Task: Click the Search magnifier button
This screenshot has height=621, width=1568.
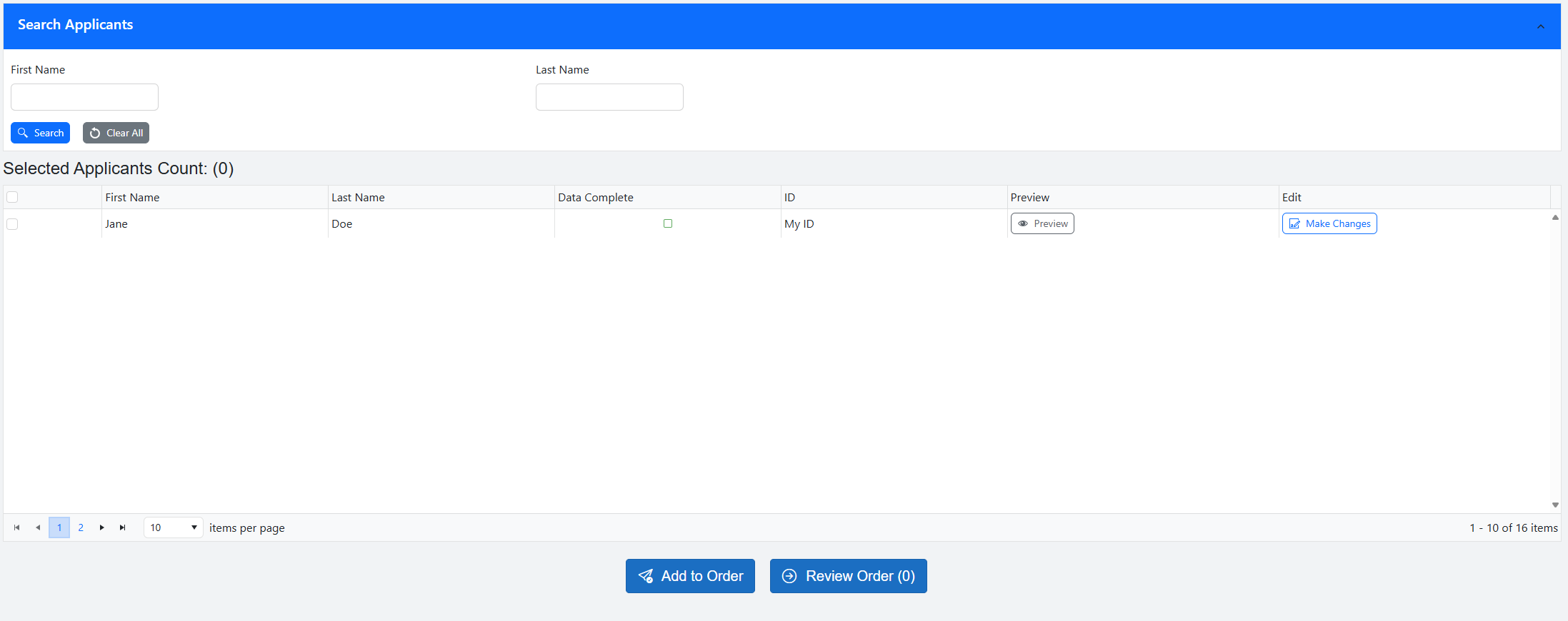Action: pos(40,133)
